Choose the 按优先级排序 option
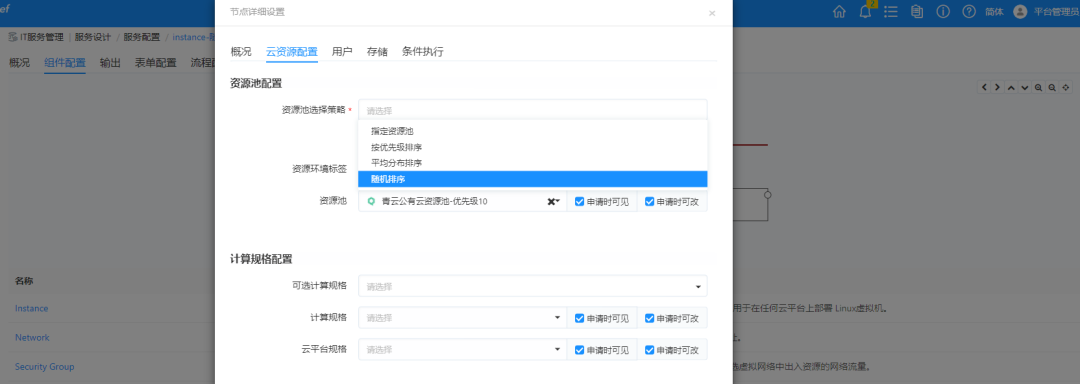This screenshot has width=1080, height=384. (532, 147)
